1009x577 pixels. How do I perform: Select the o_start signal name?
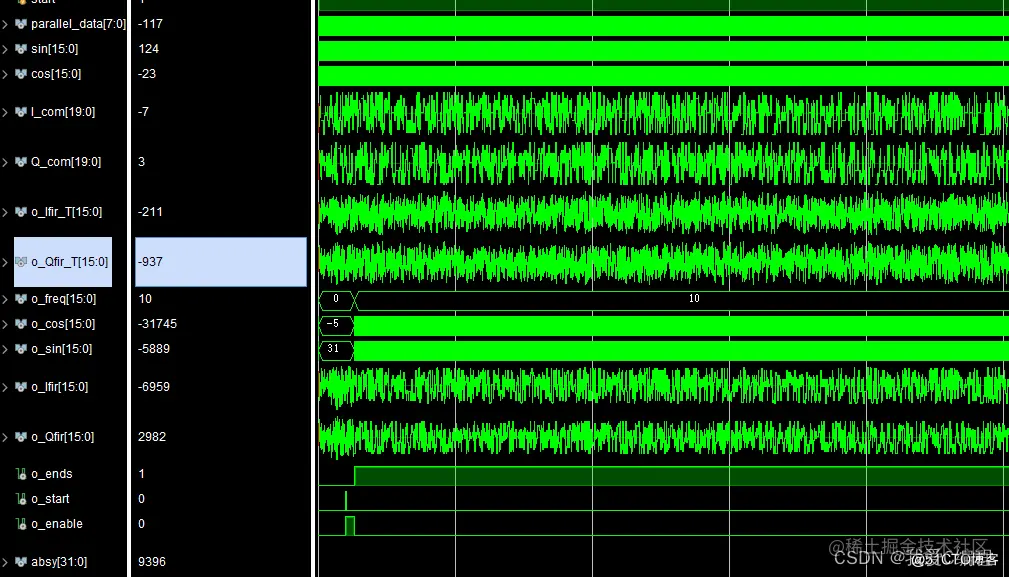point(50,499)
